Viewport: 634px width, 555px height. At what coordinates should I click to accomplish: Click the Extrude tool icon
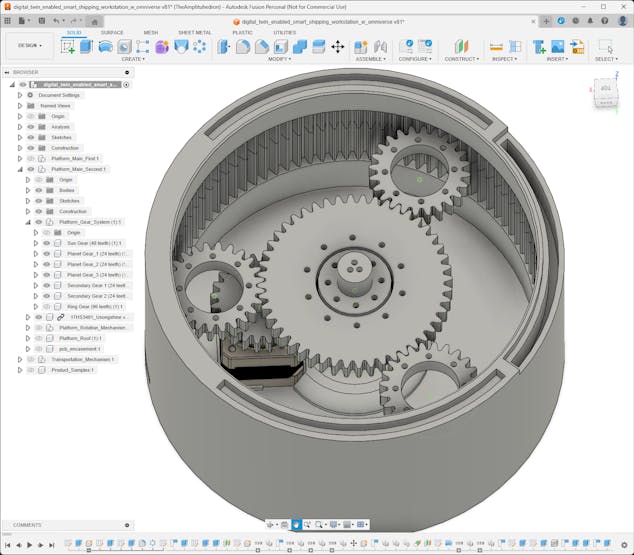pyautogui.click(x=86, y=46)
